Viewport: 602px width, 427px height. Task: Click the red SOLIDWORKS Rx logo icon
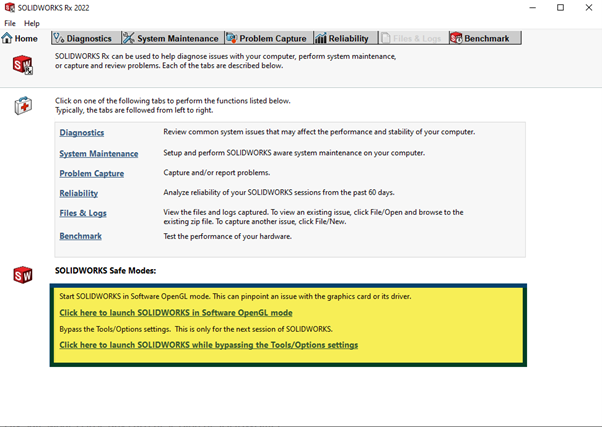click(x=22, y=65)
